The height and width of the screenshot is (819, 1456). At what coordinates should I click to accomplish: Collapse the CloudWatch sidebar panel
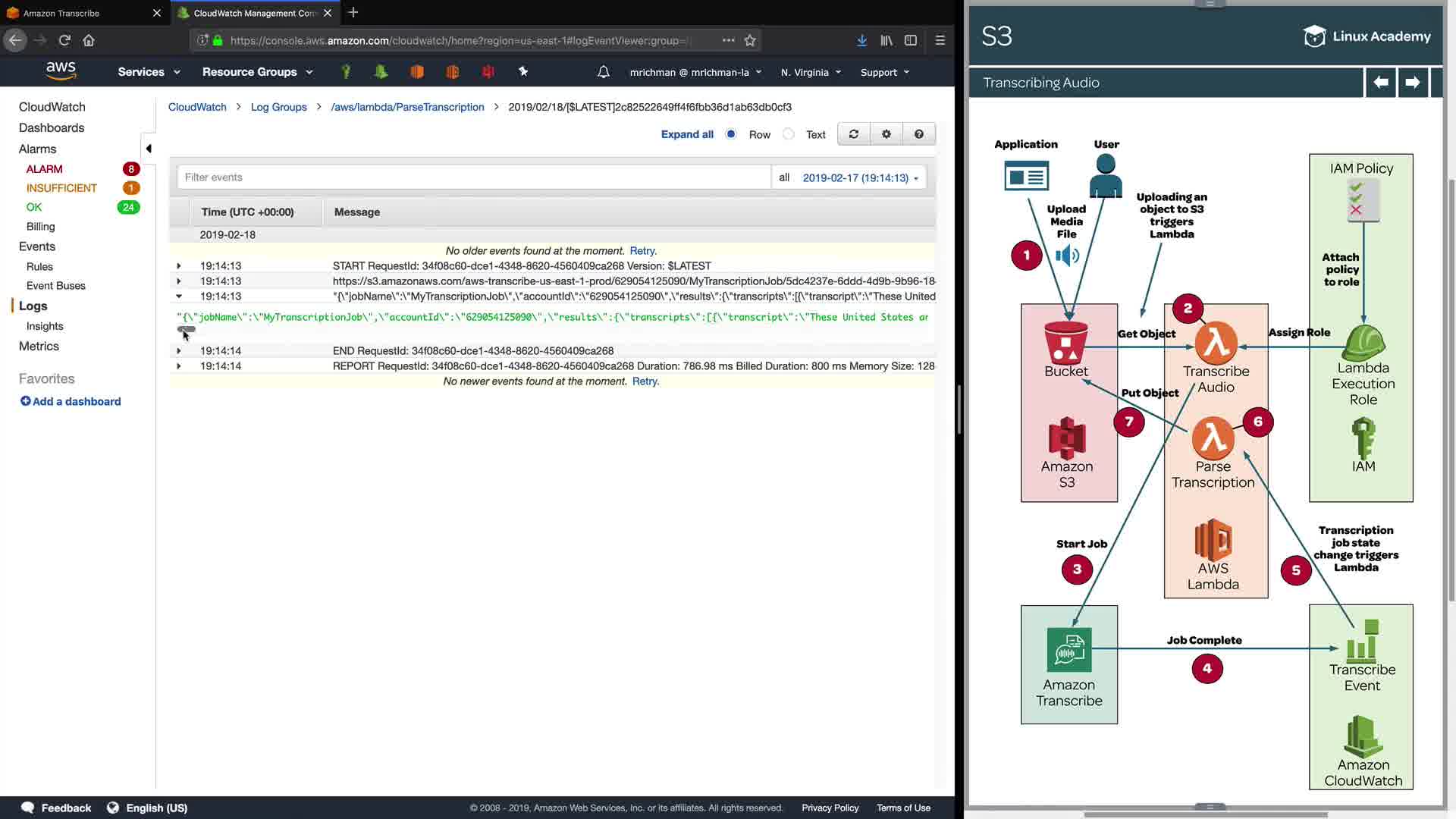tap(149, 149)
